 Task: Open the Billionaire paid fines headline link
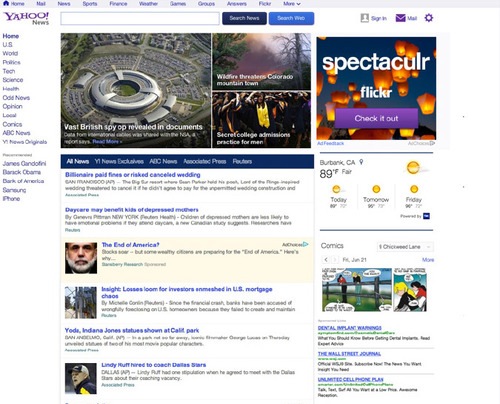[x=133, y=175]
